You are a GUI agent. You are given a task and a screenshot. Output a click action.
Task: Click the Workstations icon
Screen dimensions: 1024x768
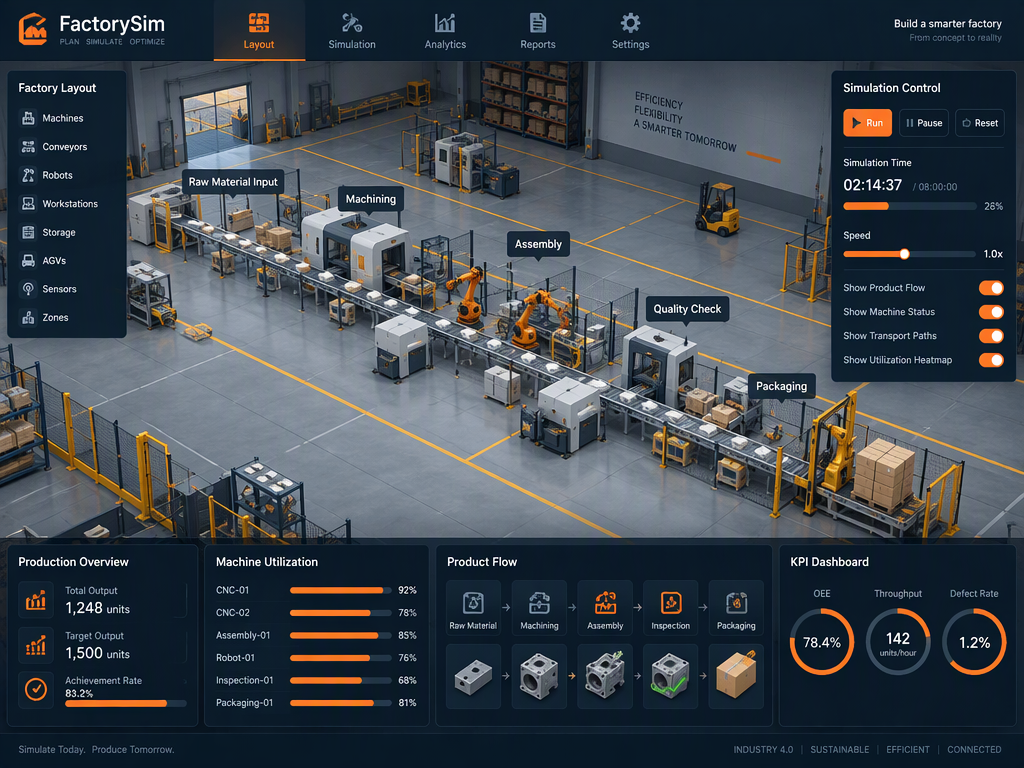click(x=28, y=204)
